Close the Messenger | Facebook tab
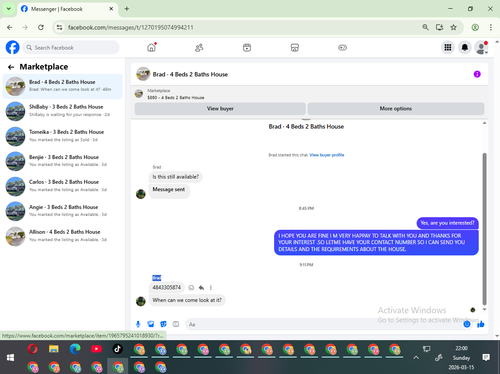 [111, 9]
